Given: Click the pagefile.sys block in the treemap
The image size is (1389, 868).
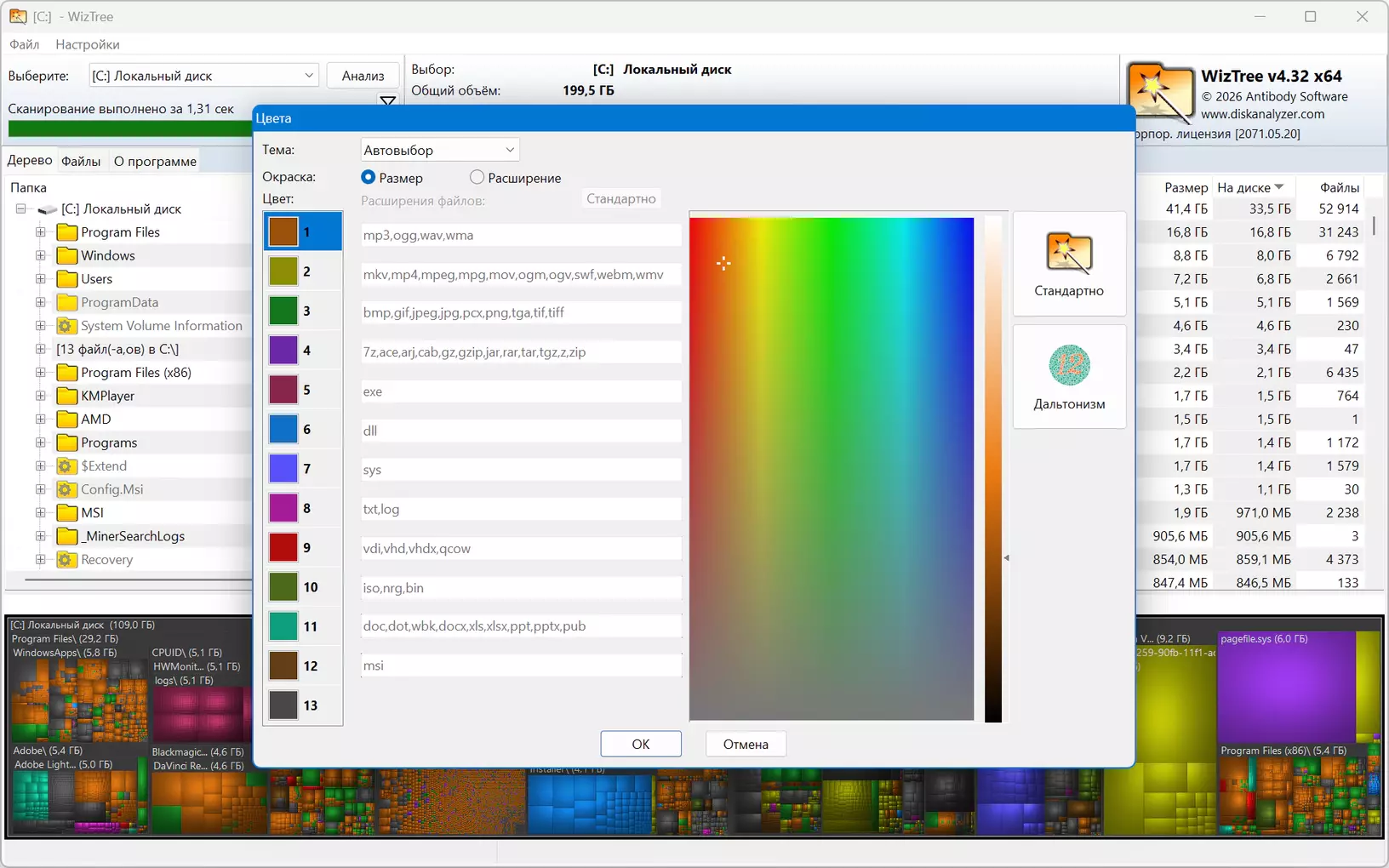Looking at the screenshot, I should click(x=1285, y=685).
